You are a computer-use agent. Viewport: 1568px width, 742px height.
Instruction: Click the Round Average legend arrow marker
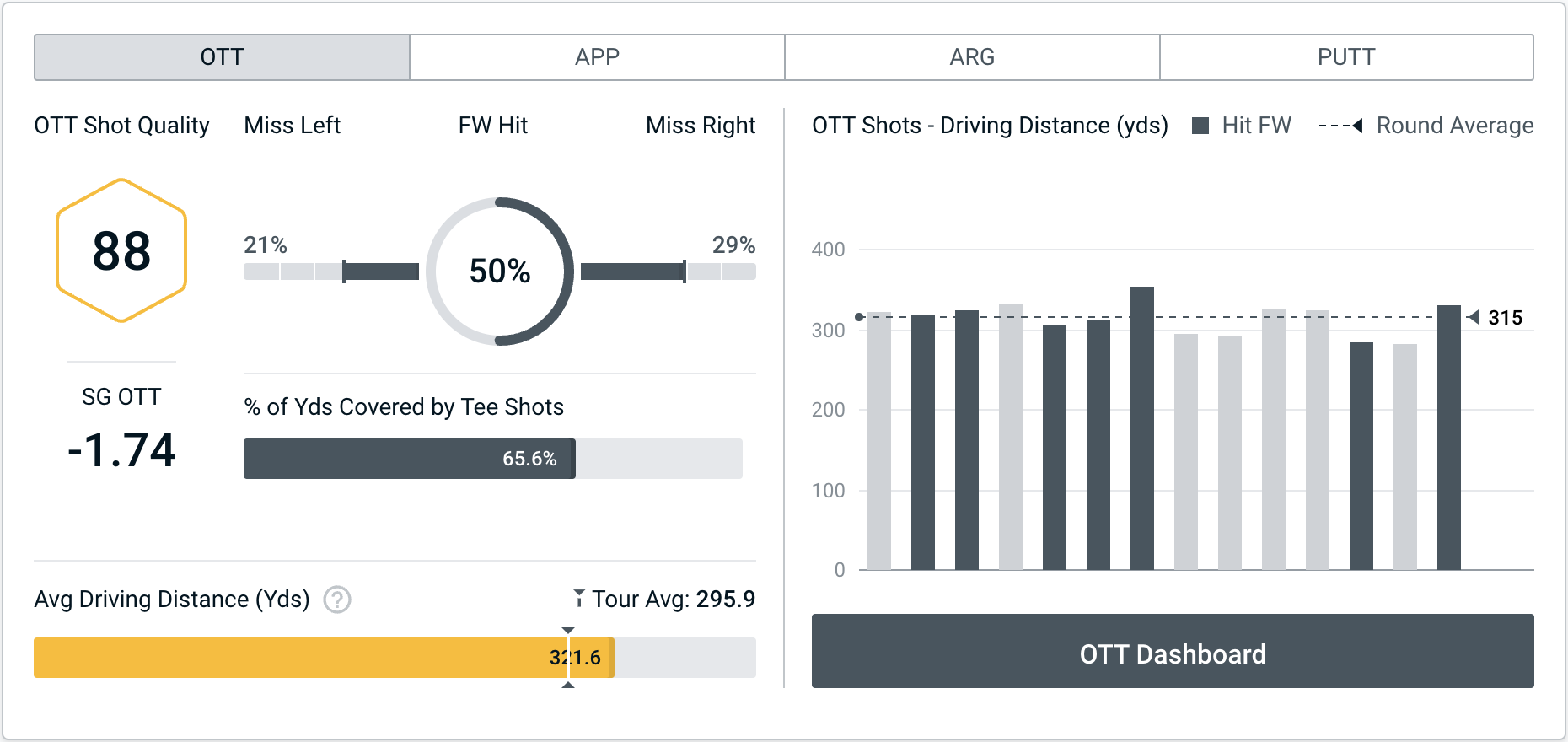pos(1356,126)
